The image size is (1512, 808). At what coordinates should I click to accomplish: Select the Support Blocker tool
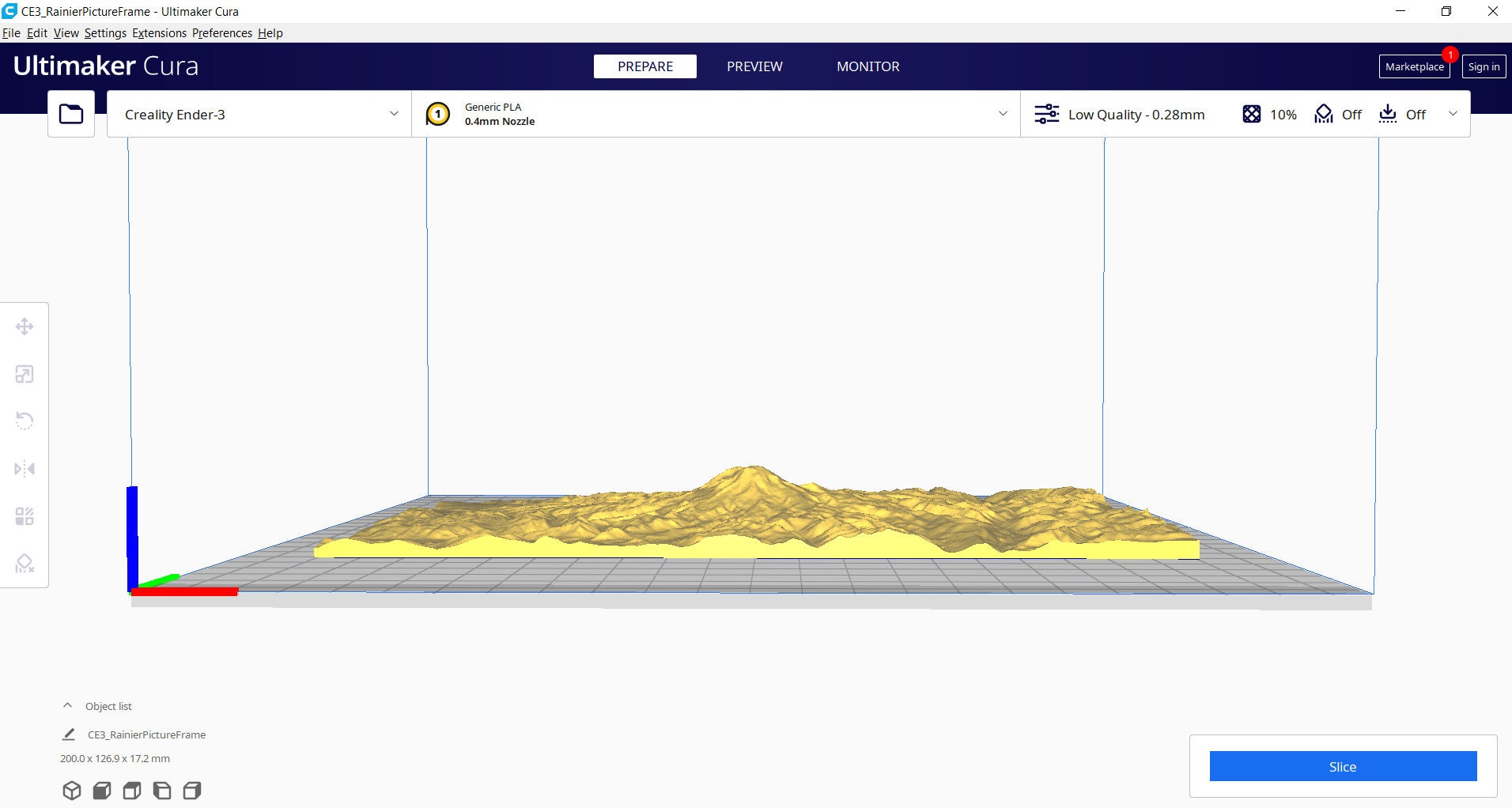point(25,564)
